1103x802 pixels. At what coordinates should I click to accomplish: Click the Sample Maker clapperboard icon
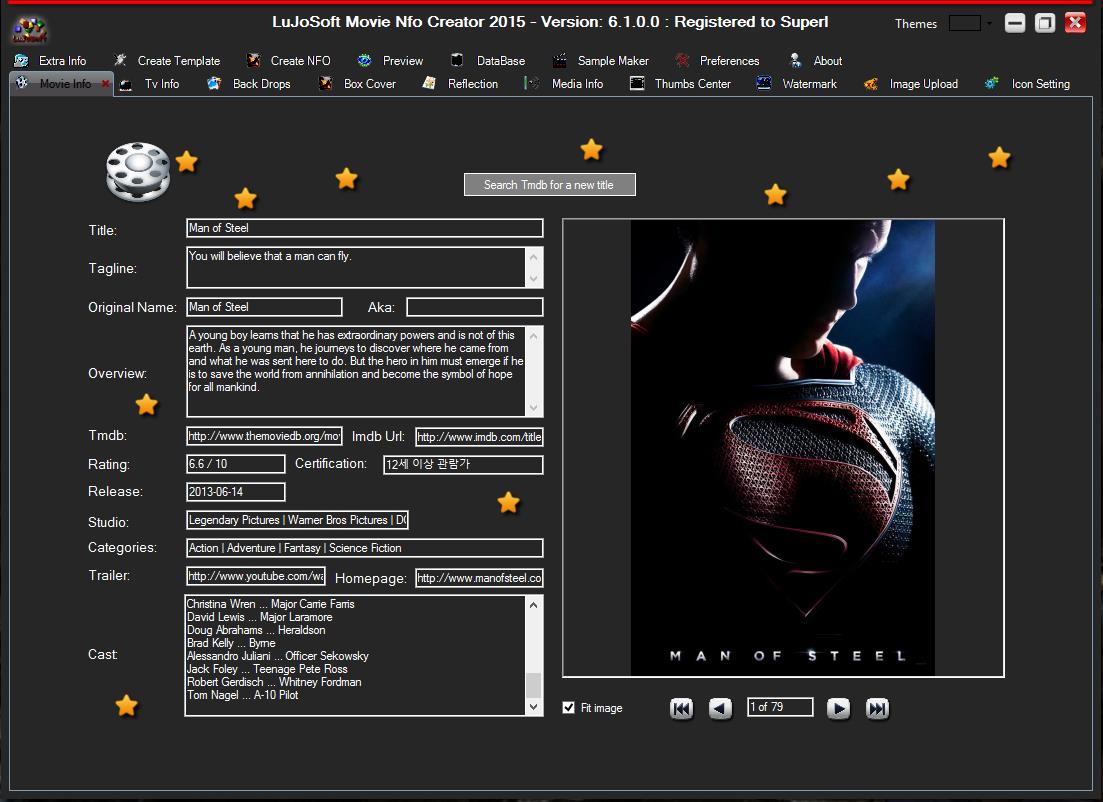(559, 61)
